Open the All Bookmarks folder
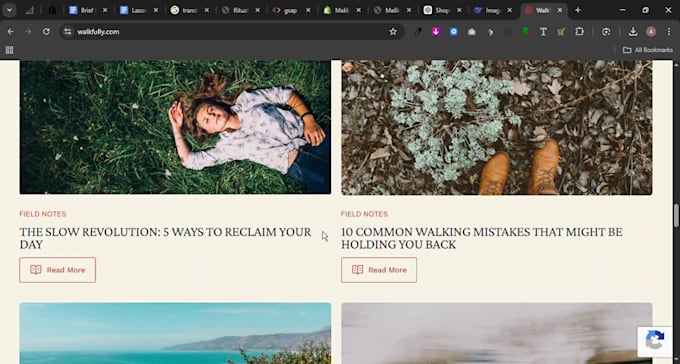This screenshot has width=680, height=364. [x=648, y=50]
